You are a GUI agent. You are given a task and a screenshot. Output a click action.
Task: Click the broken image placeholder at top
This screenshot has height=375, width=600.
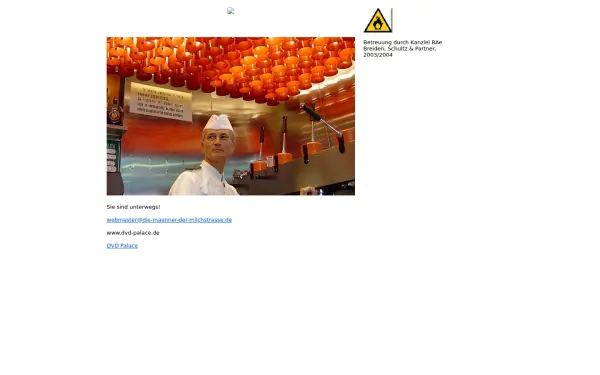tap(230, 11)
